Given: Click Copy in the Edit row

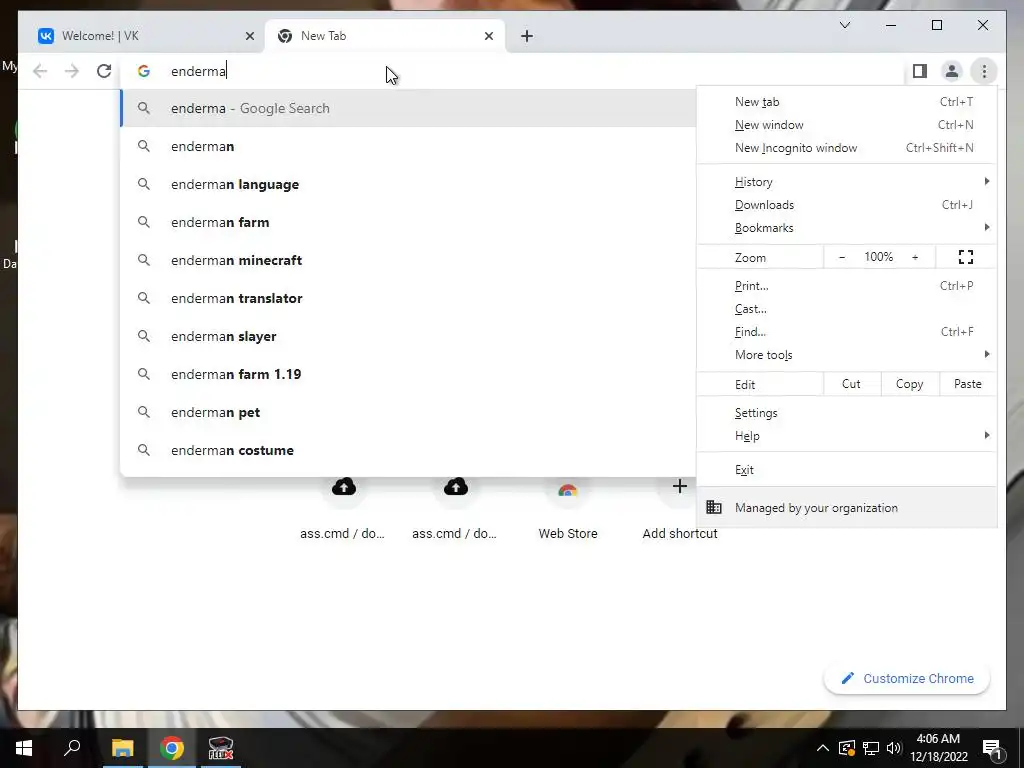Looking at the screenshot, I should (910, 384).
